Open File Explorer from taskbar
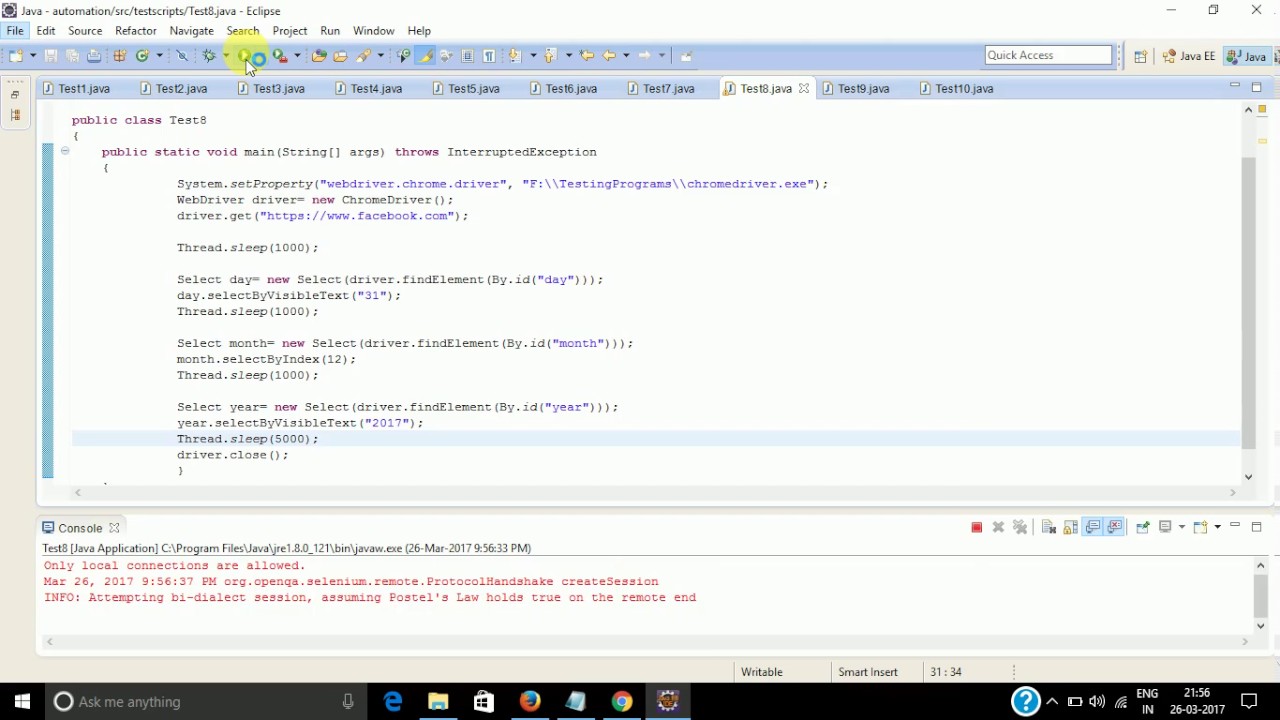The width and height of the screenshot is (1280, 720). click(438, 702)
